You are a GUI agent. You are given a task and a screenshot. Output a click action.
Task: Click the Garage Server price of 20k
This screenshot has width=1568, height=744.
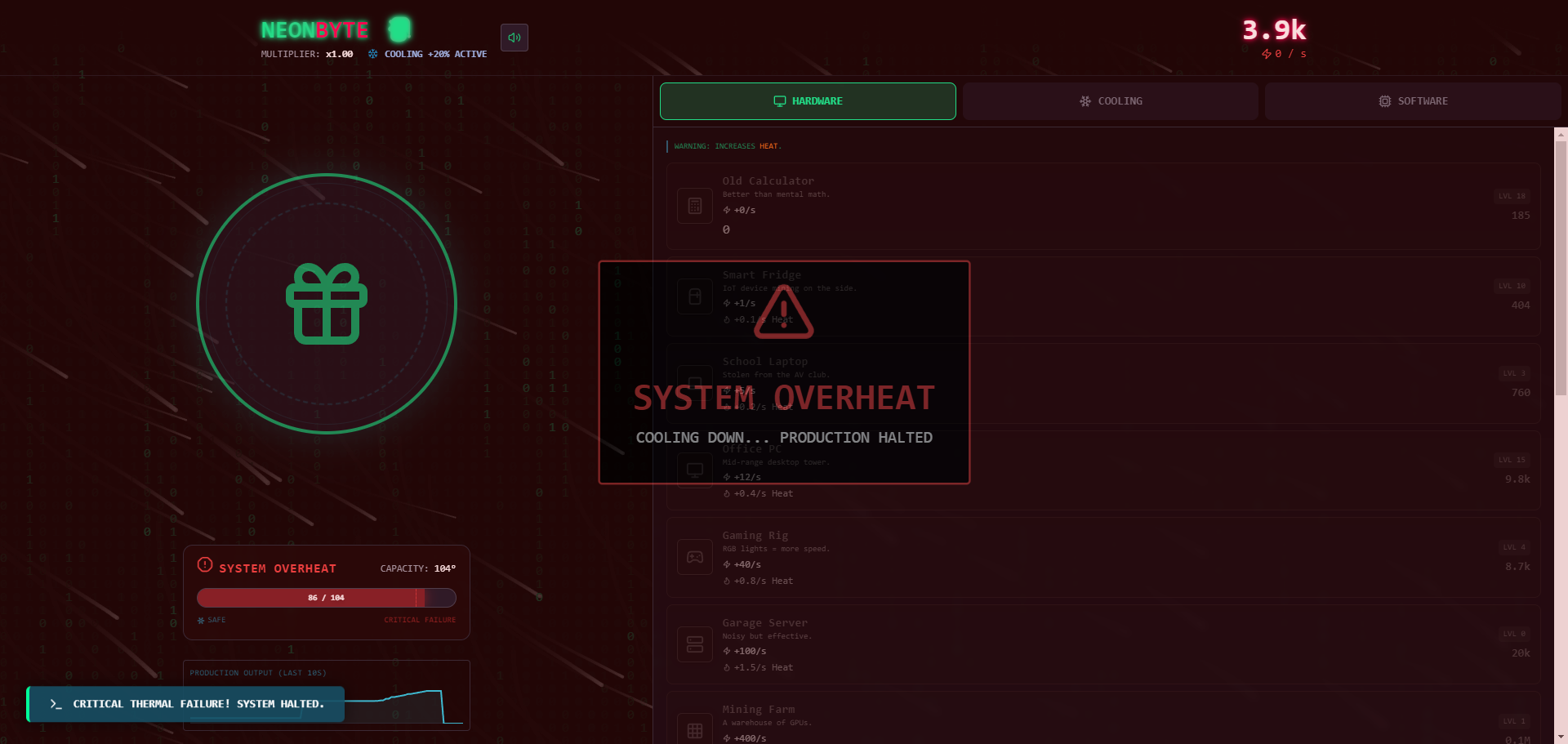coord(1521,653)
